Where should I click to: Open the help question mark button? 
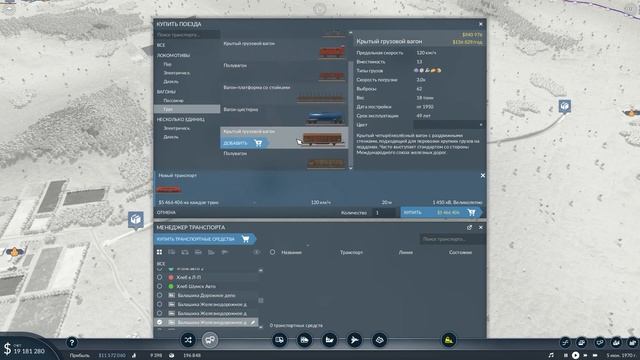(x=72, y=342)
